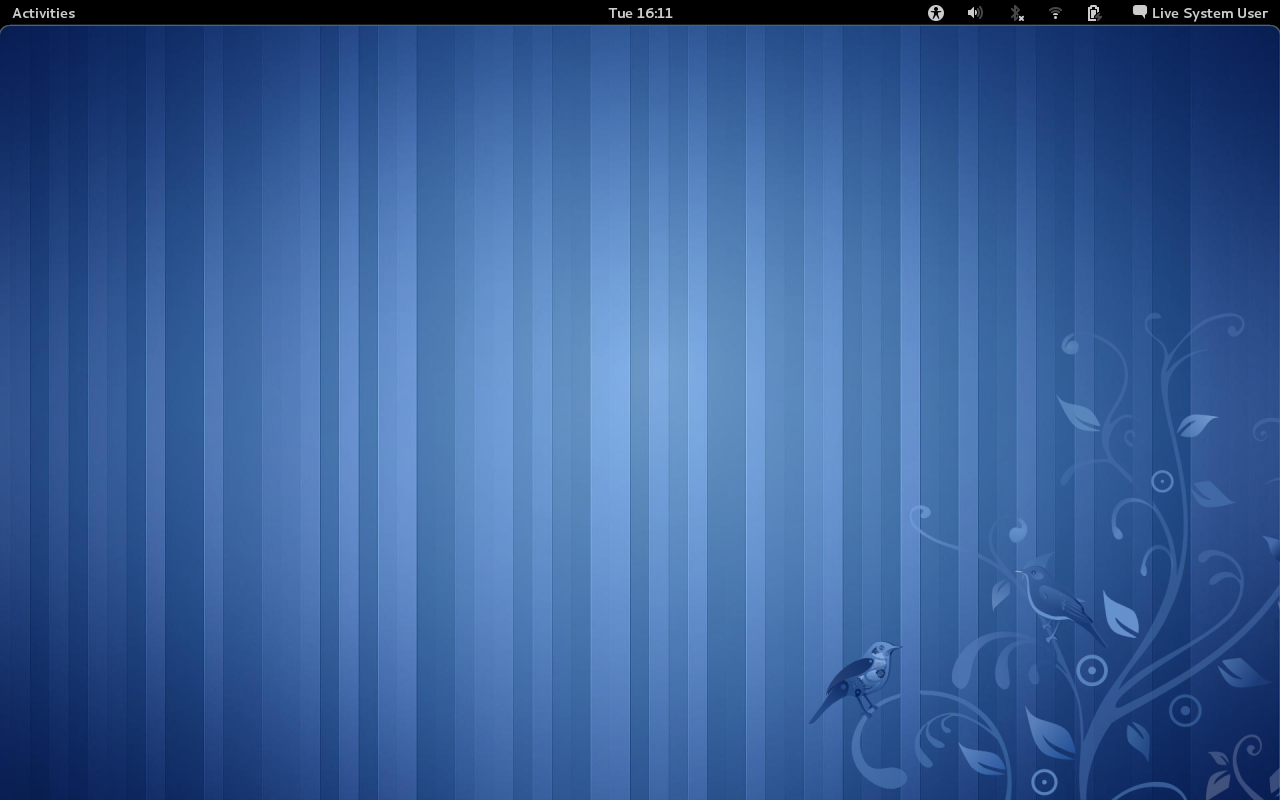
Task: Click the big leaf right of small bird
Action: click(1120, 614)
